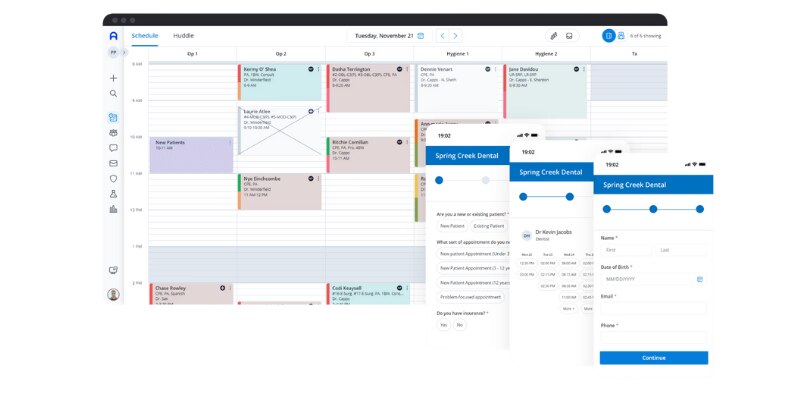Click the plus icon in left sidebar
Viewport: 800px width, 400px height.
[x=113, y=78]
